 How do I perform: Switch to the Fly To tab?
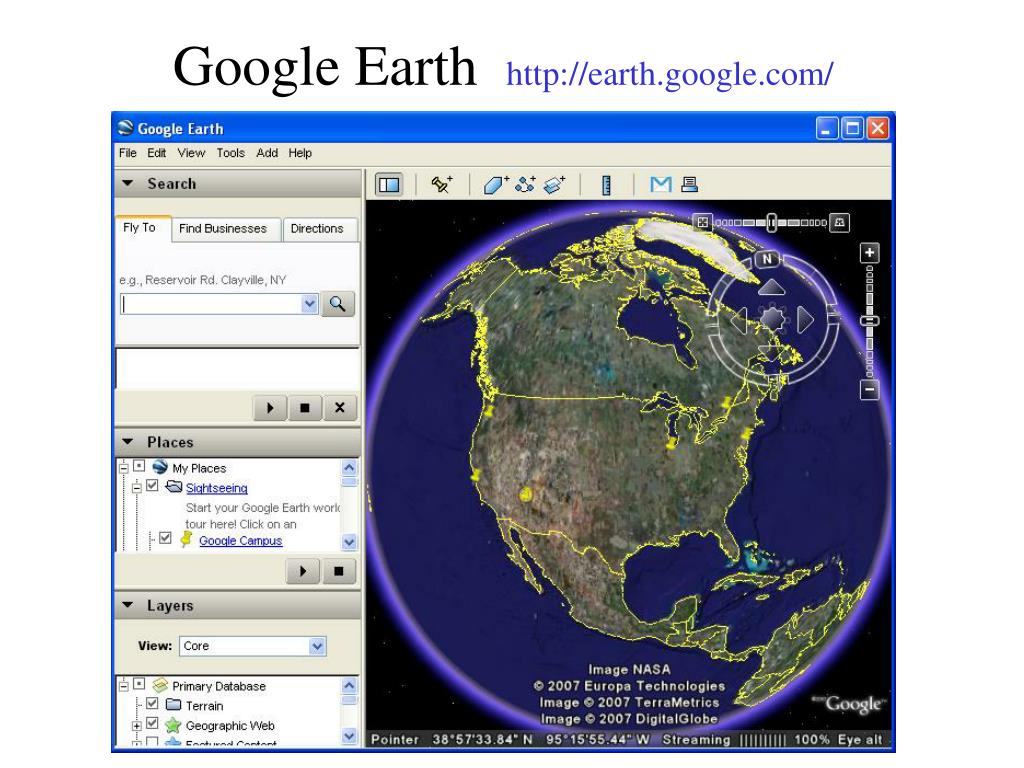(x=140, y=228)
